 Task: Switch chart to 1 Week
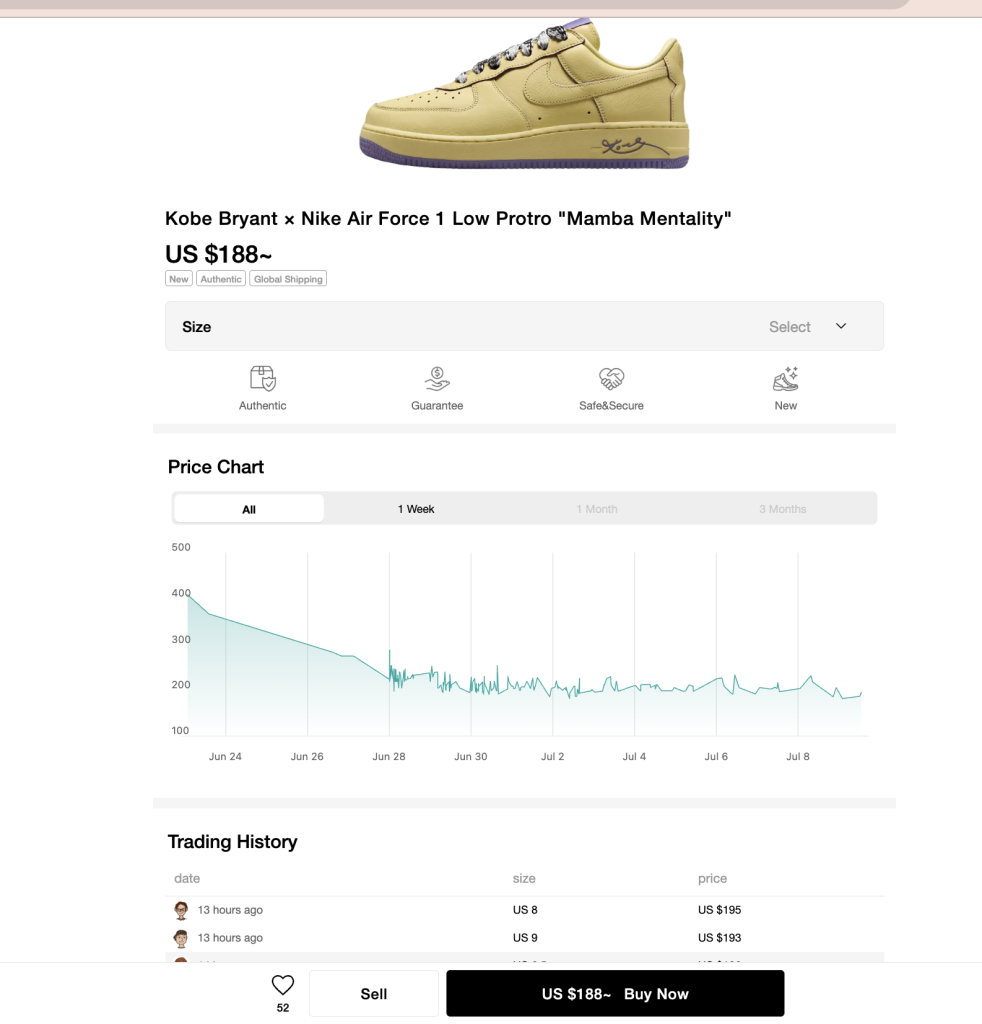(416, 509)
